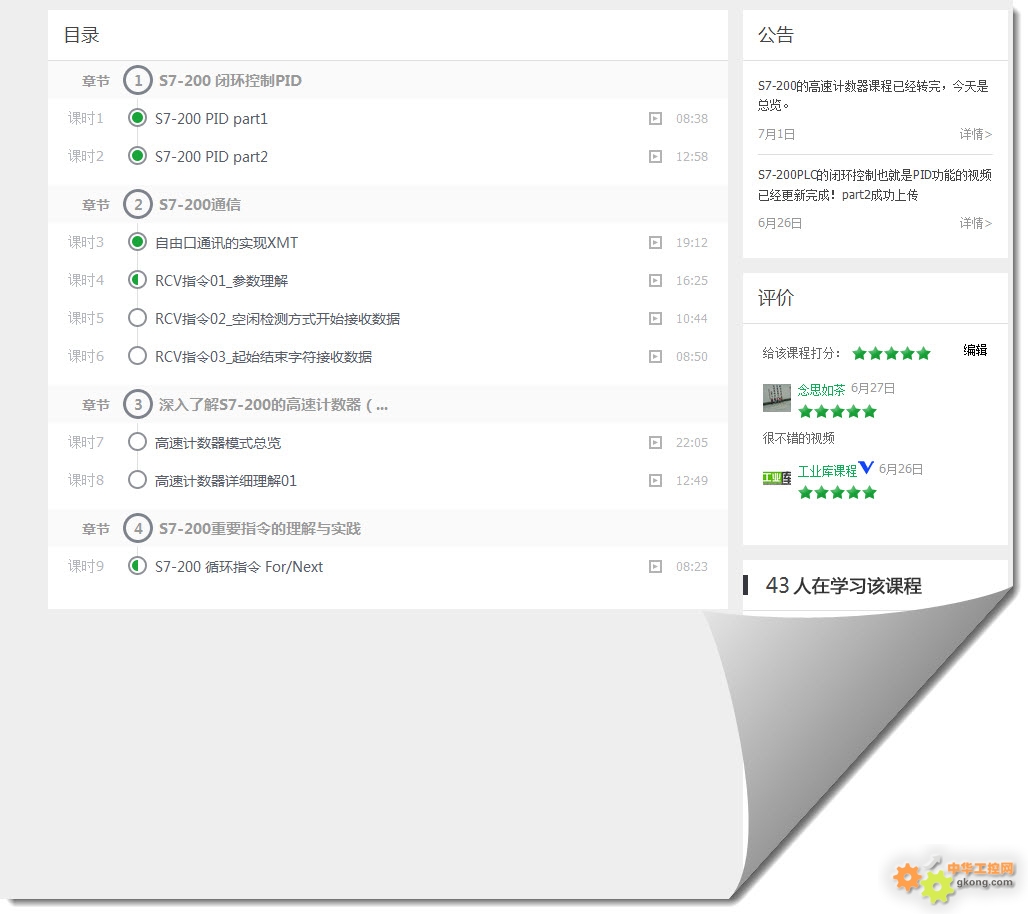Click the 详情> link for July 1 announcement
Image resolution: width=1028 pixels, height=914 pixels.
pos(976,134)
